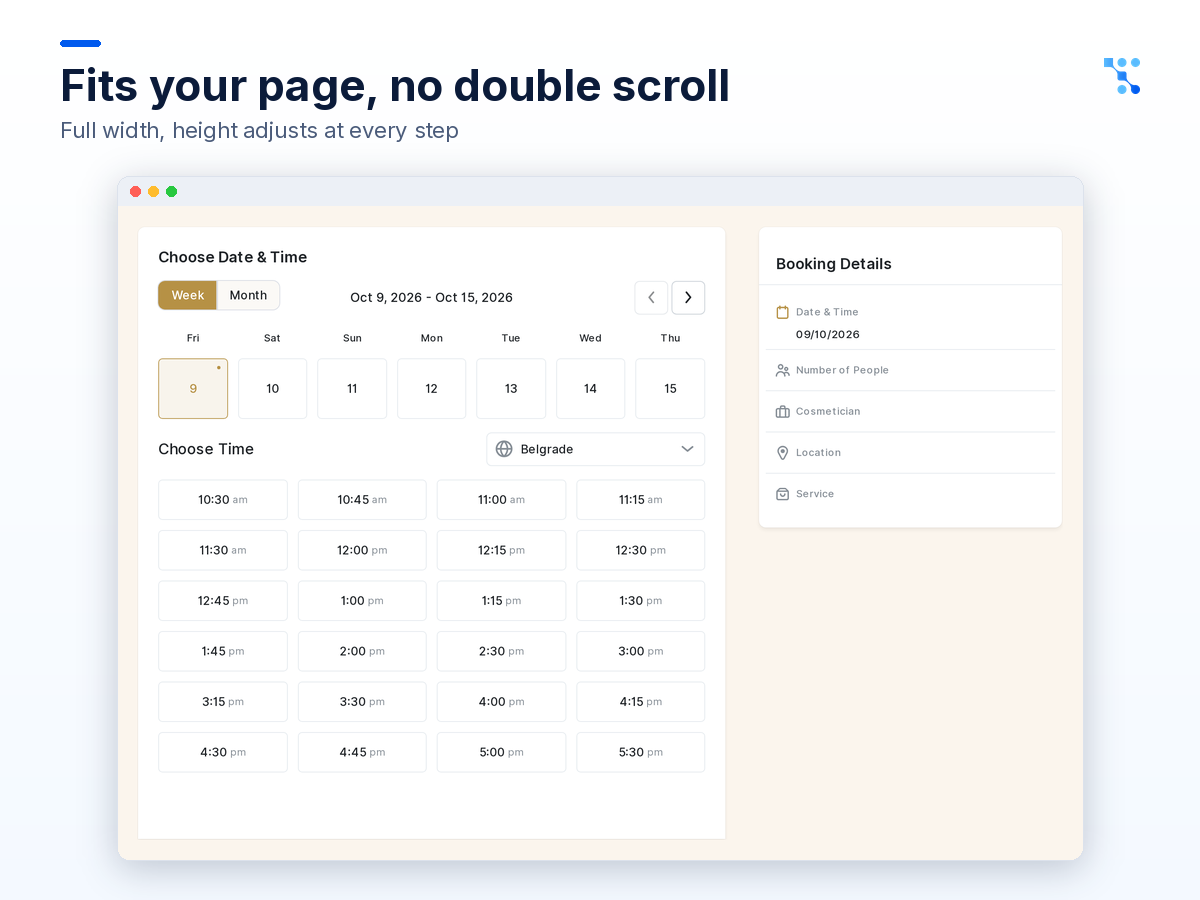Image resolution: width=1200 pixels, height=900 pixels.
Task: Click the calendar icon beside Date & Time
Action: tap(783, 312)
